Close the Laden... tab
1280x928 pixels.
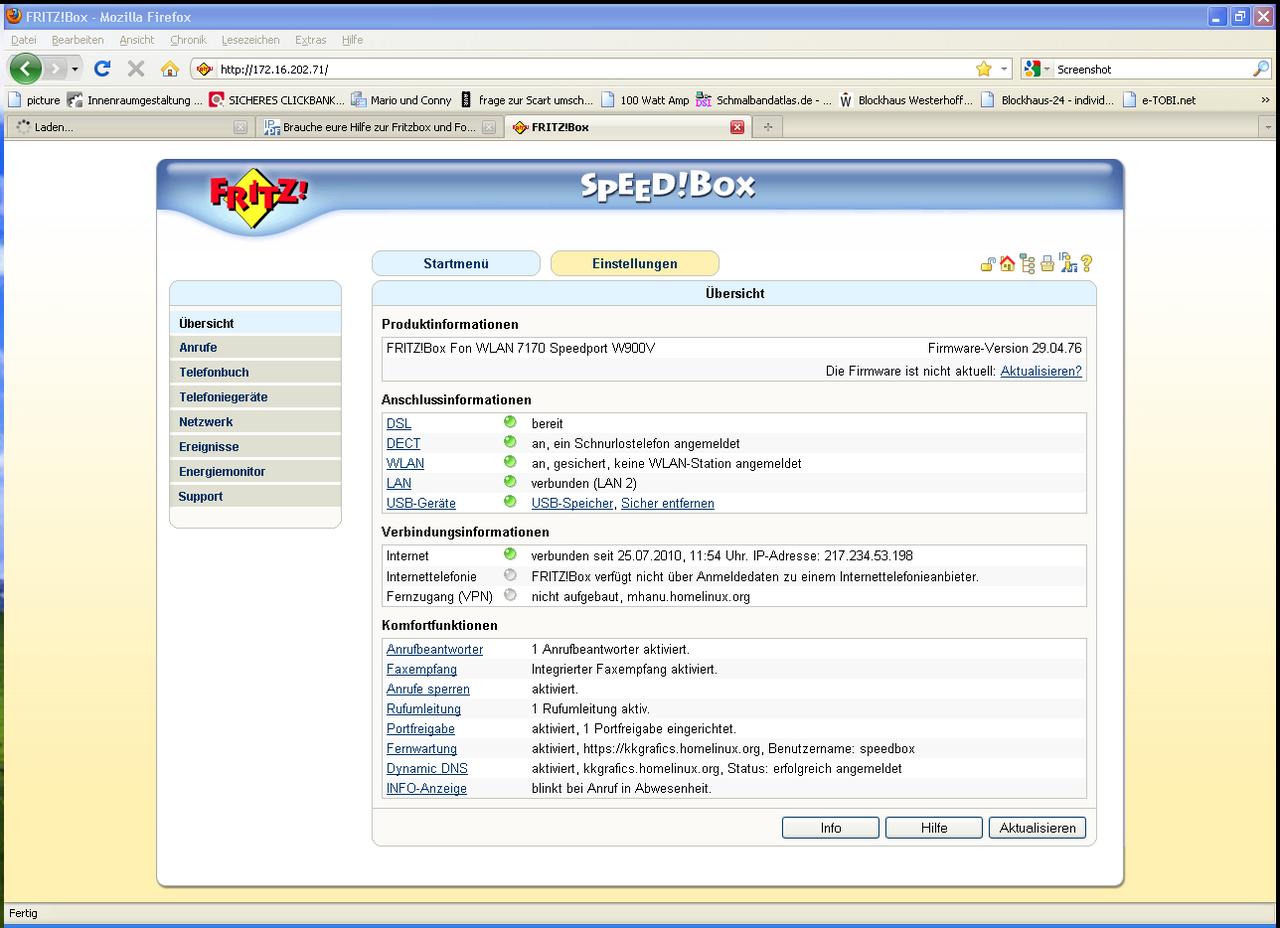[x=240, y=127]
